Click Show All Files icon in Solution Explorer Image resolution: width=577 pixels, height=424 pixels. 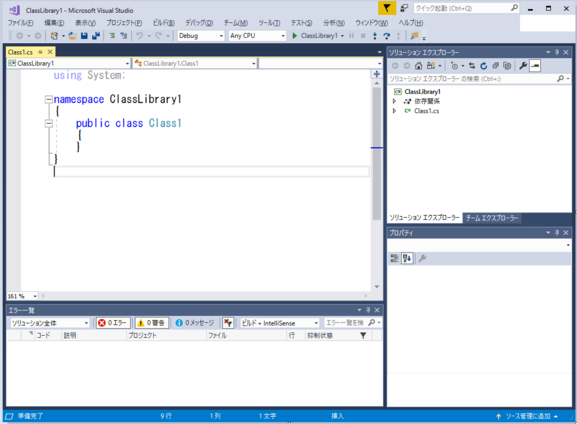pyautogui.click(x=507, y=66)
